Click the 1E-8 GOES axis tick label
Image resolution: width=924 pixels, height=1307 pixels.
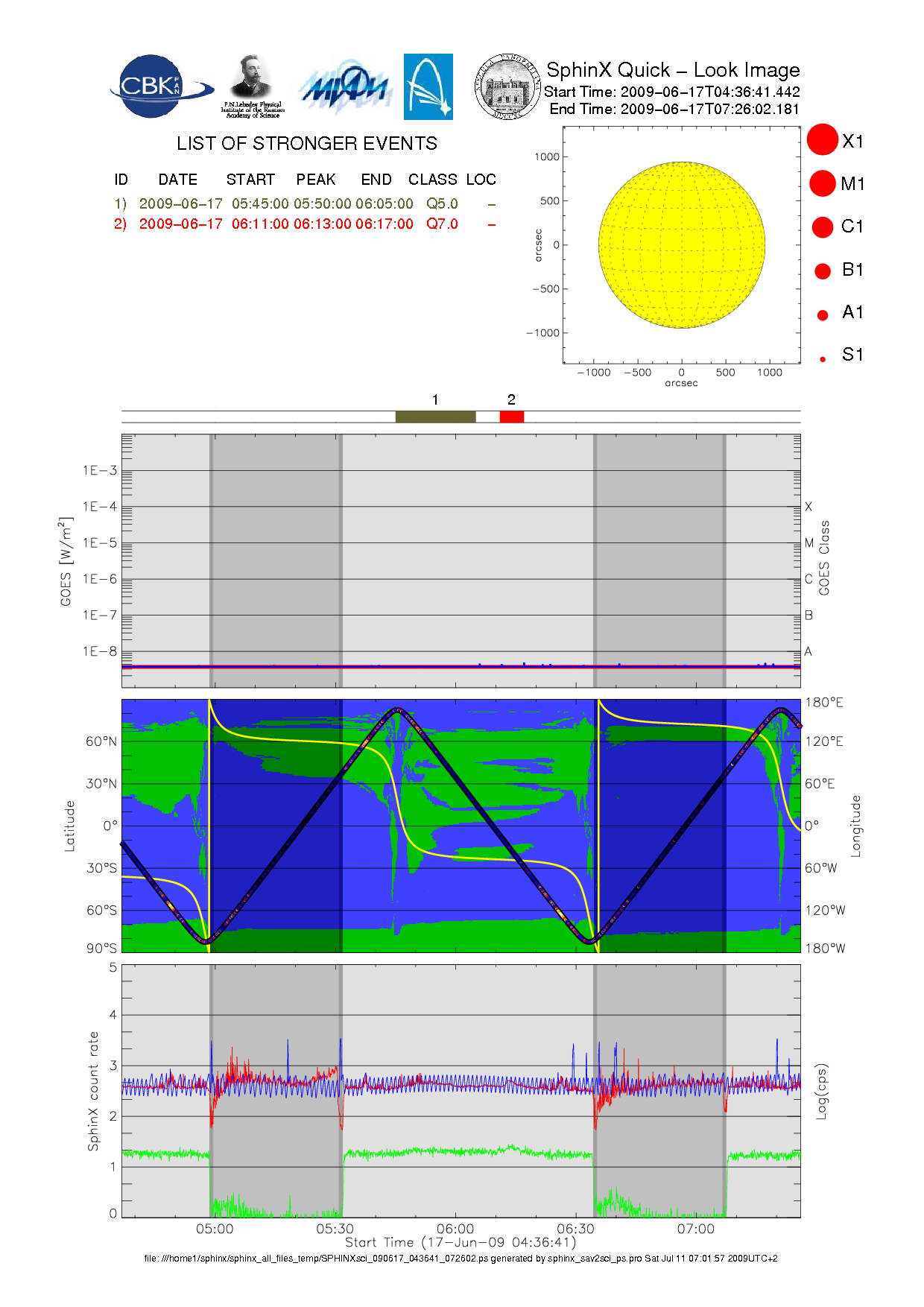[100, 651]
